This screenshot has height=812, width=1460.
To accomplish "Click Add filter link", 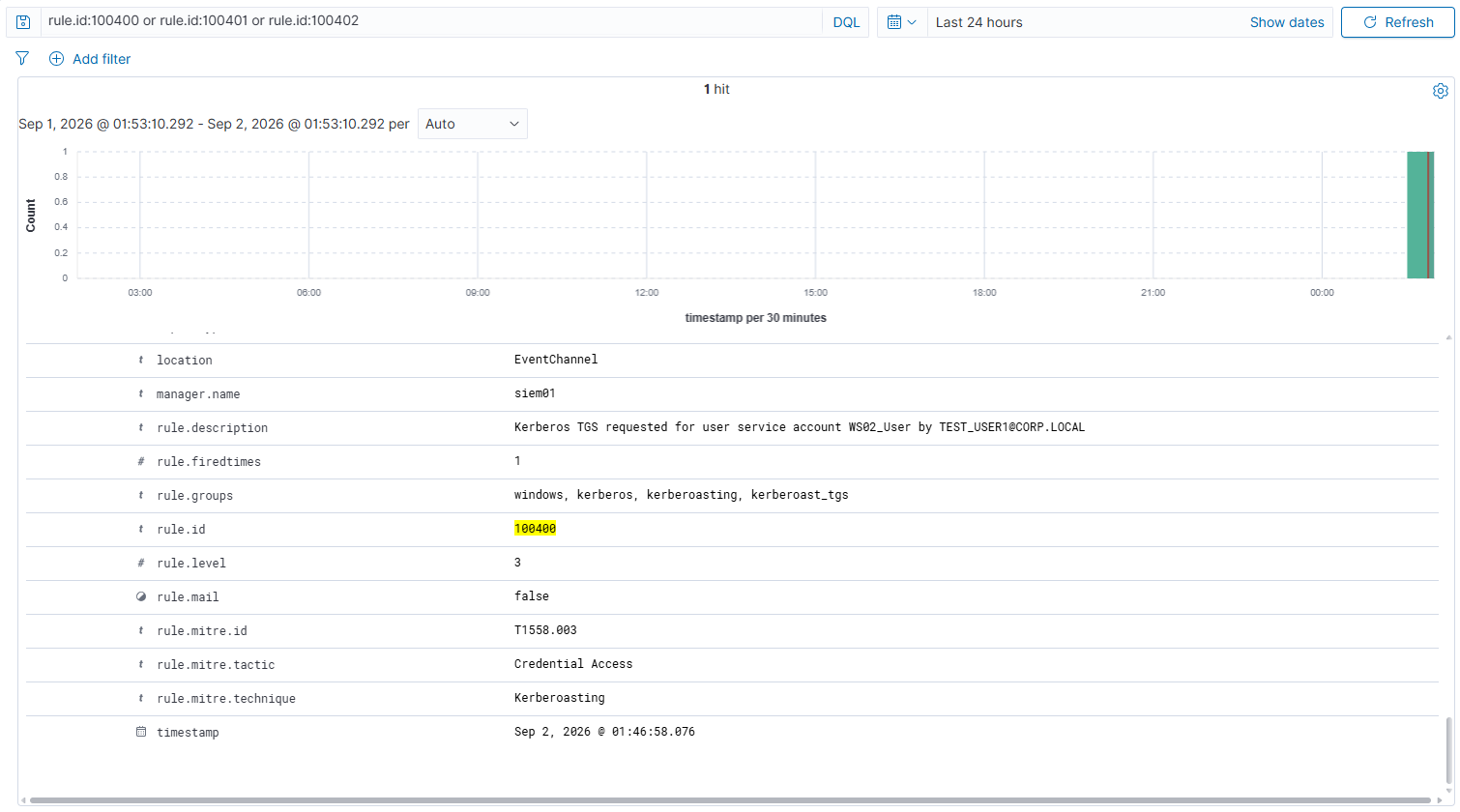I will pos(102,59).
